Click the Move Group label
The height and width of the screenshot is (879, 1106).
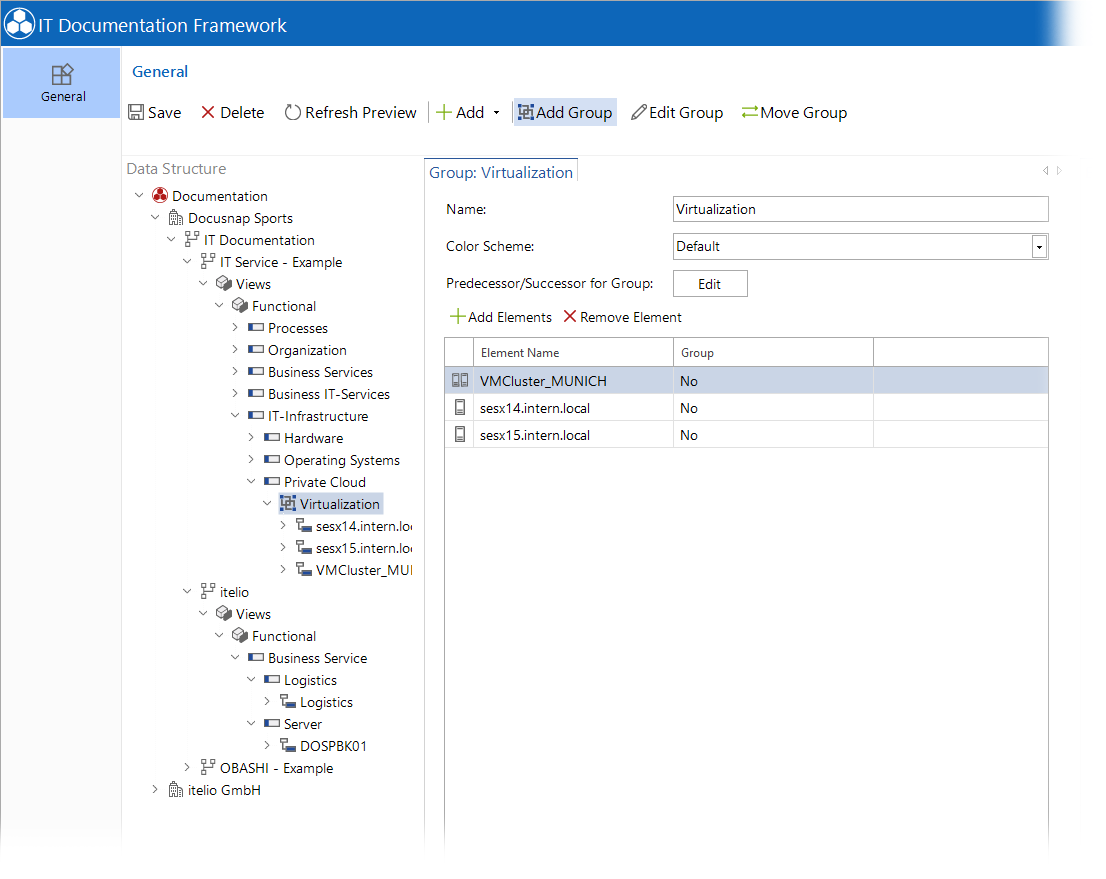click(x=803, y=113)
